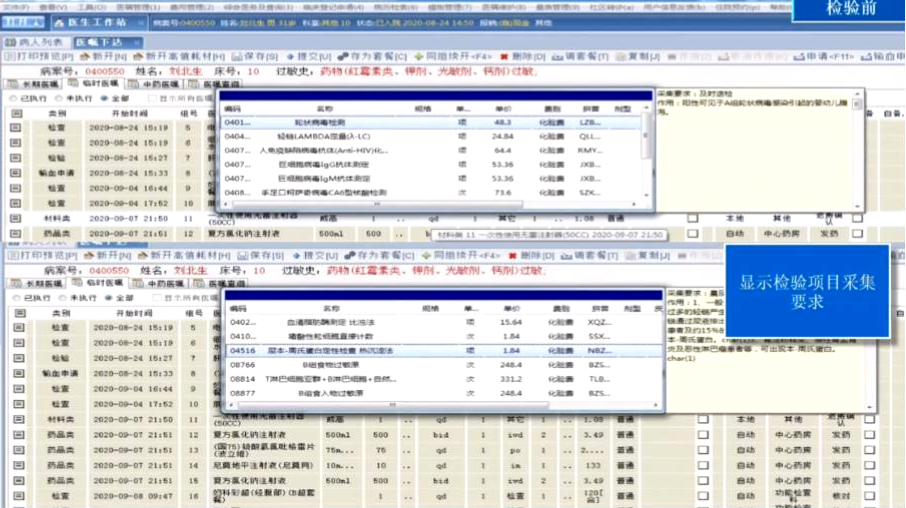906x508 pixels.
Task: Expand the row icon of the first 检查 order in the upper list
Action: (x=15, y=128)
